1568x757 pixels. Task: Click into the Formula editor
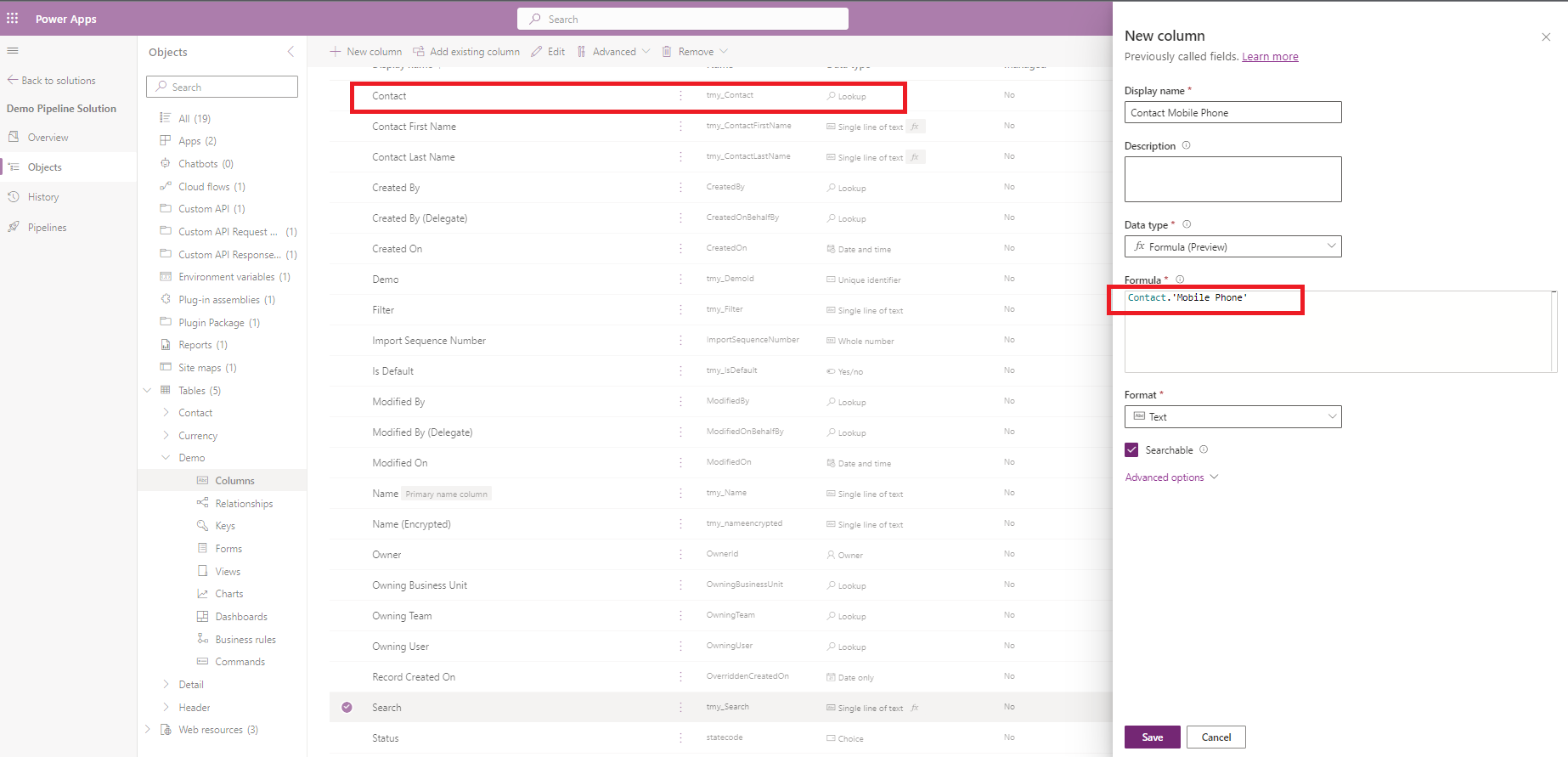pos(1340,331)
